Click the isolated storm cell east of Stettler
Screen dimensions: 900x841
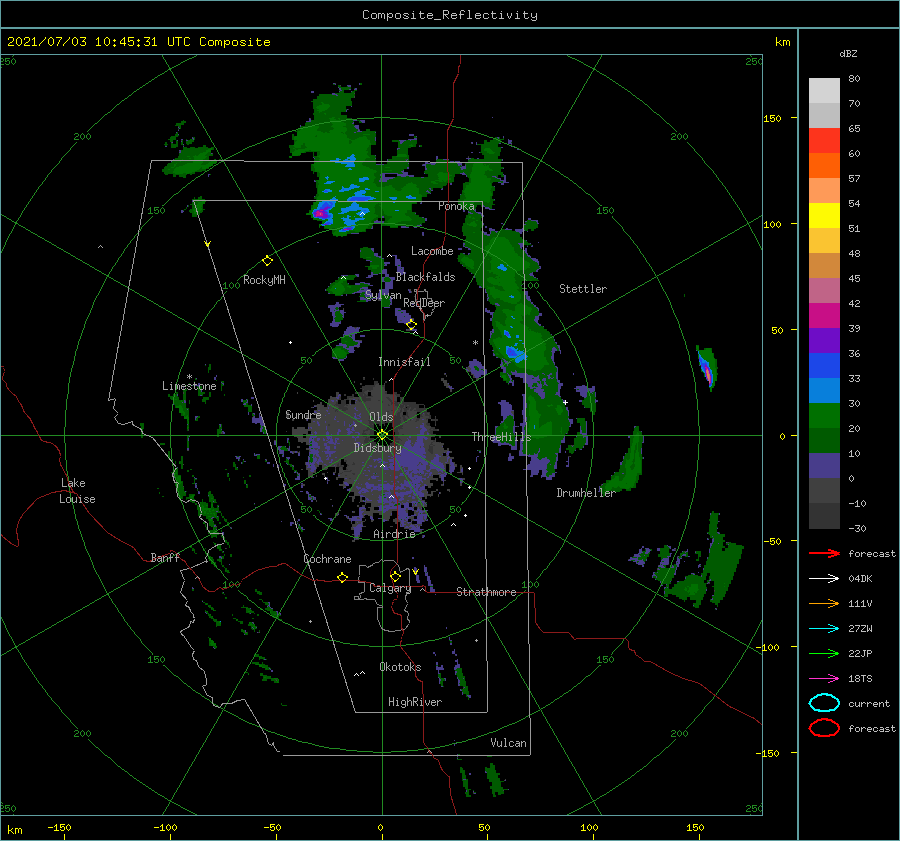click(x=707, y=368)
